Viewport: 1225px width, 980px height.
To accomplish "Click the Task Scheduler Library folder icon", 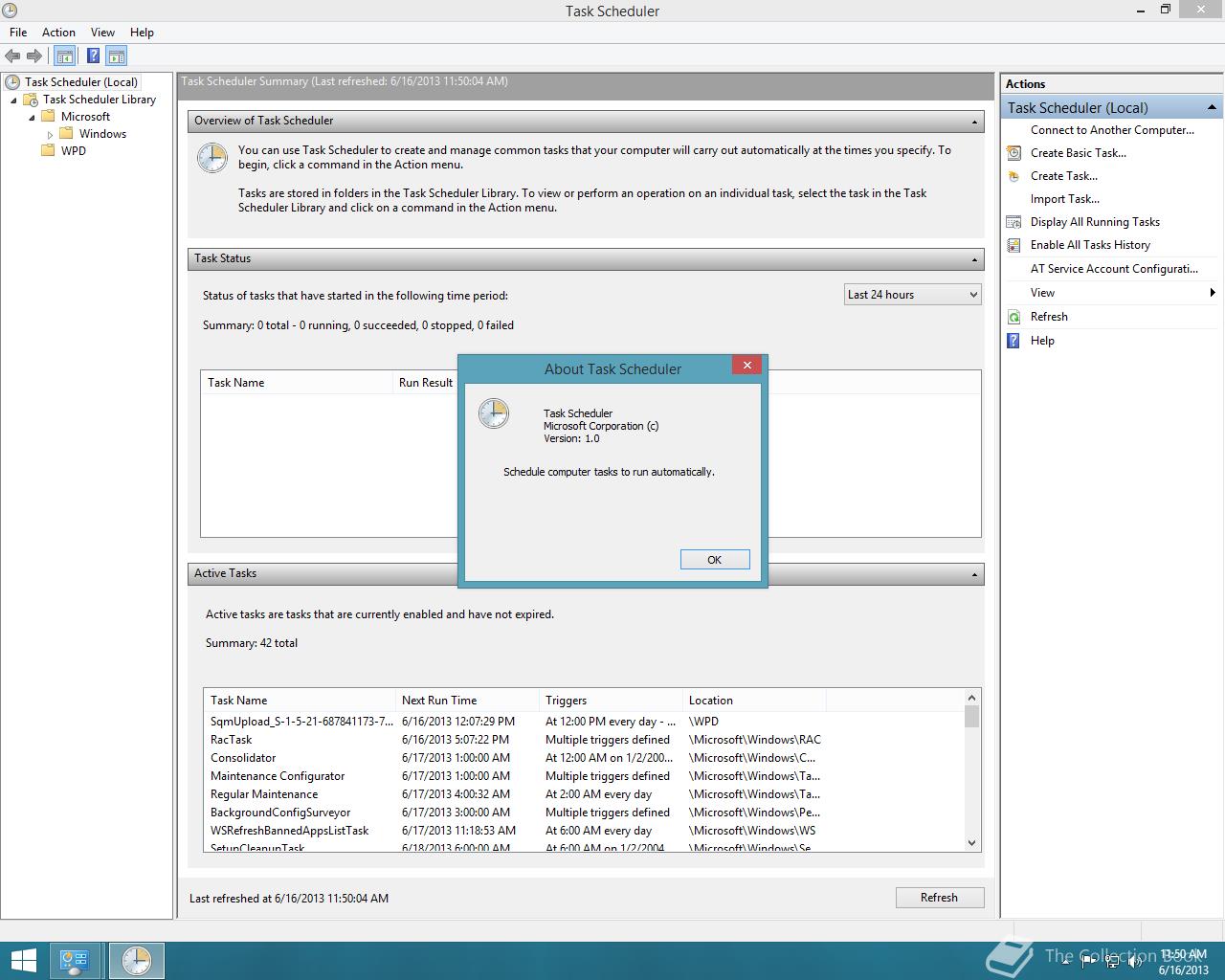I will [x=31, y=100].
